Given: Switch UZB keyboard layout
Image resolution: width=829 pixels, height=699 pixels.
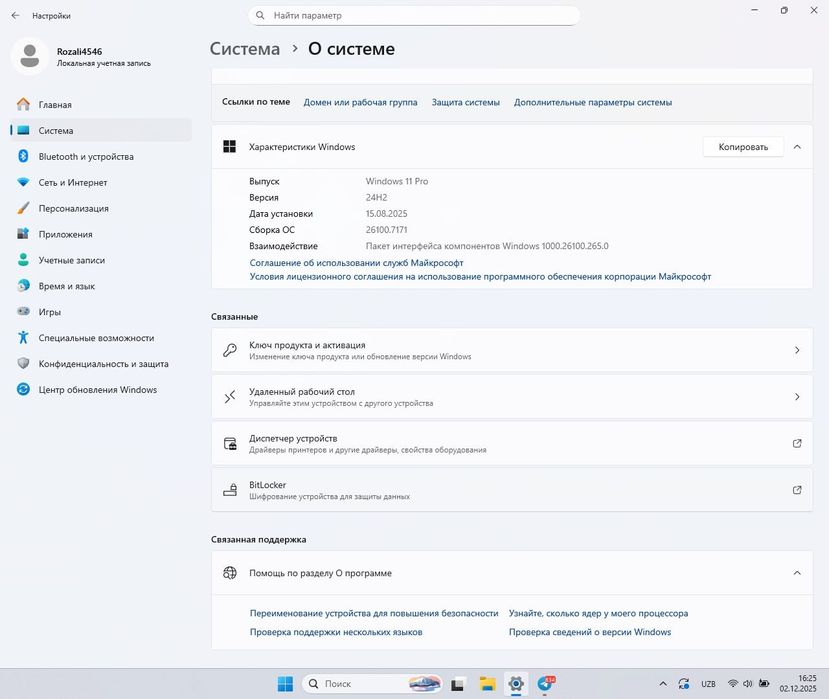Looking at the screenshot, I should tap(708, 684).
